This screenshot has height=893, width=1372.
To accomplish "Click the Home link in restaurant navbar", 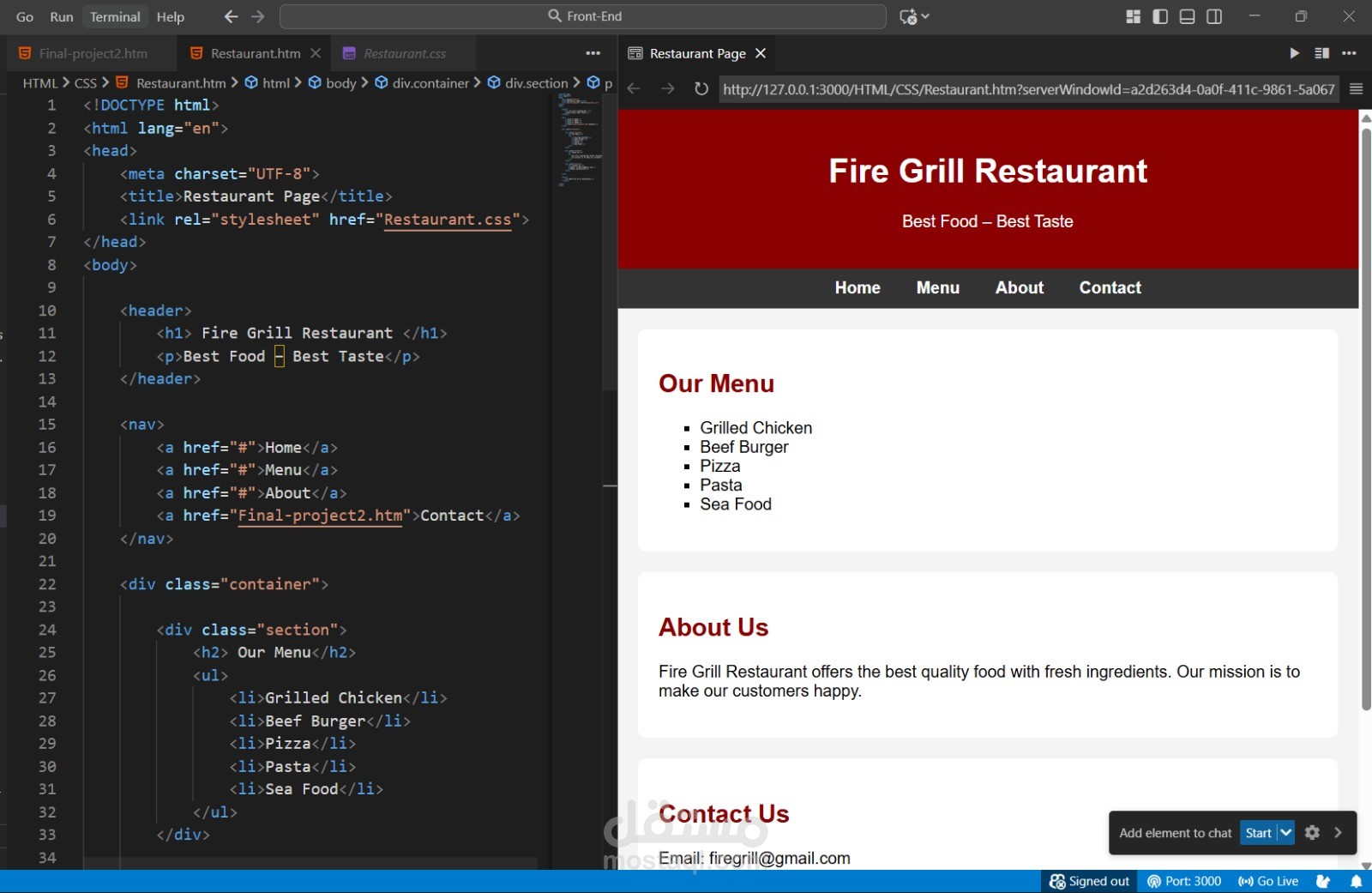I will click(857, 288).
